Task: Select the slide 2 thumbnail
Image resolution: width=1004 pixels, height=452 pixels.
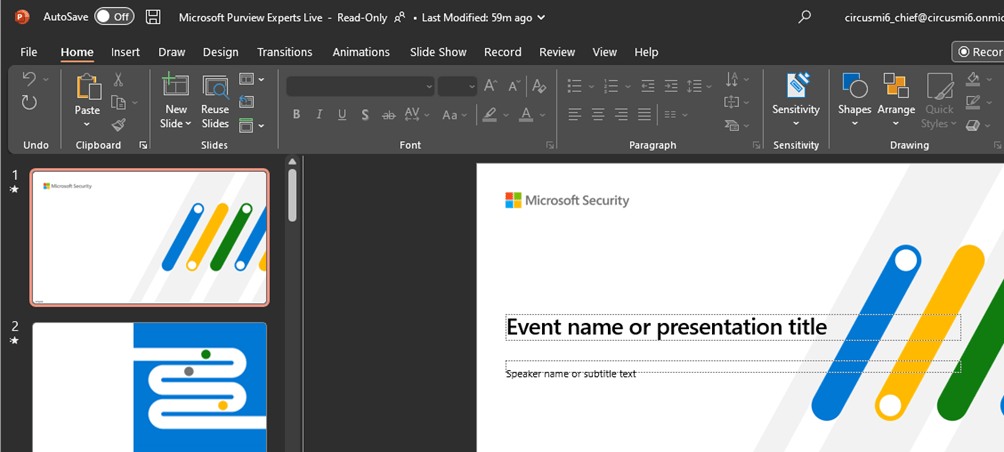Action: pyautogui.click(x=150, y=386)
